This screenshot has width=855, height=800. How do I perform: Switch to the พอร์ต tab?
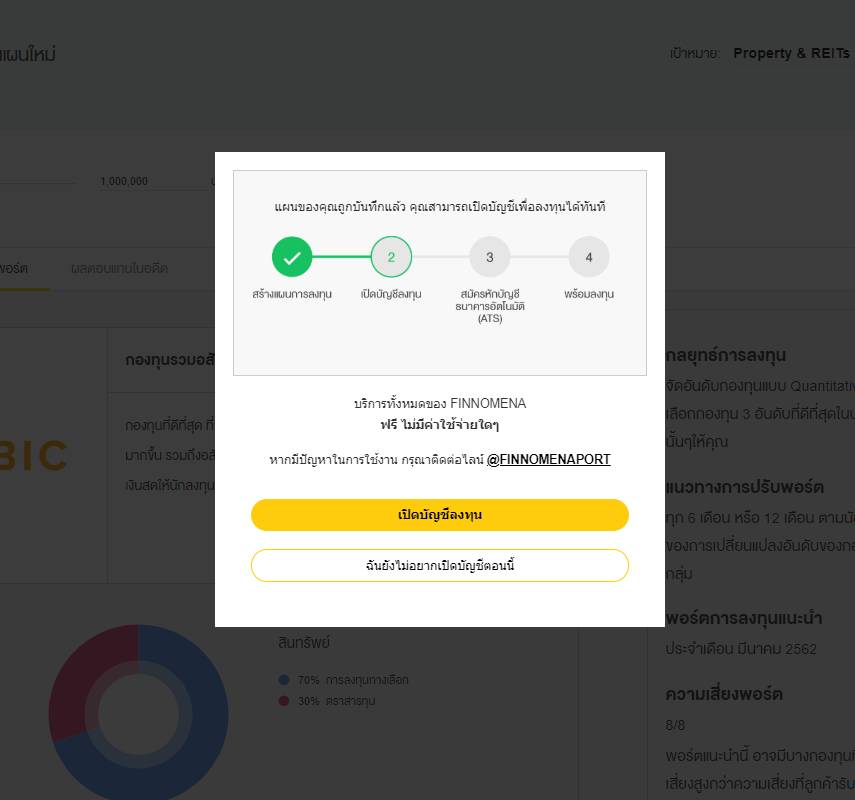(x=14, y=269)
